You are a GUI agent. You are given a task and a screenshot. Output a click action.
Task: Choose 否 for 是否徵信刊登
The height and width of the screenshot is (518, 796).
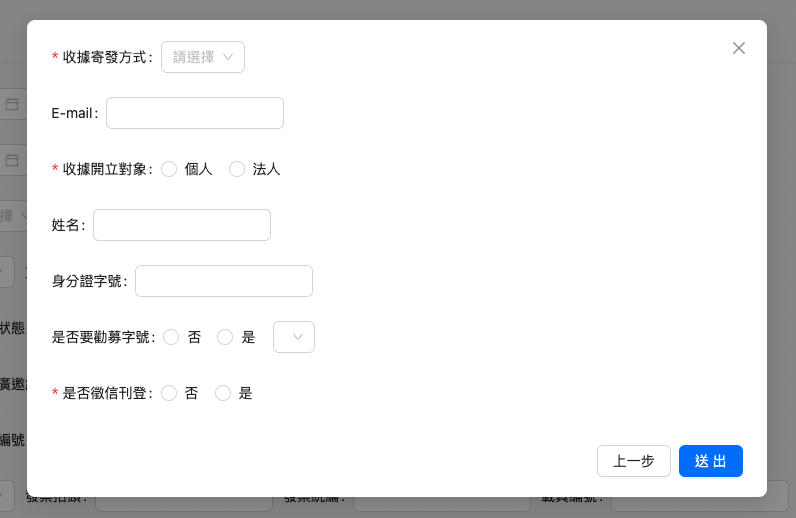coord(169,393)
